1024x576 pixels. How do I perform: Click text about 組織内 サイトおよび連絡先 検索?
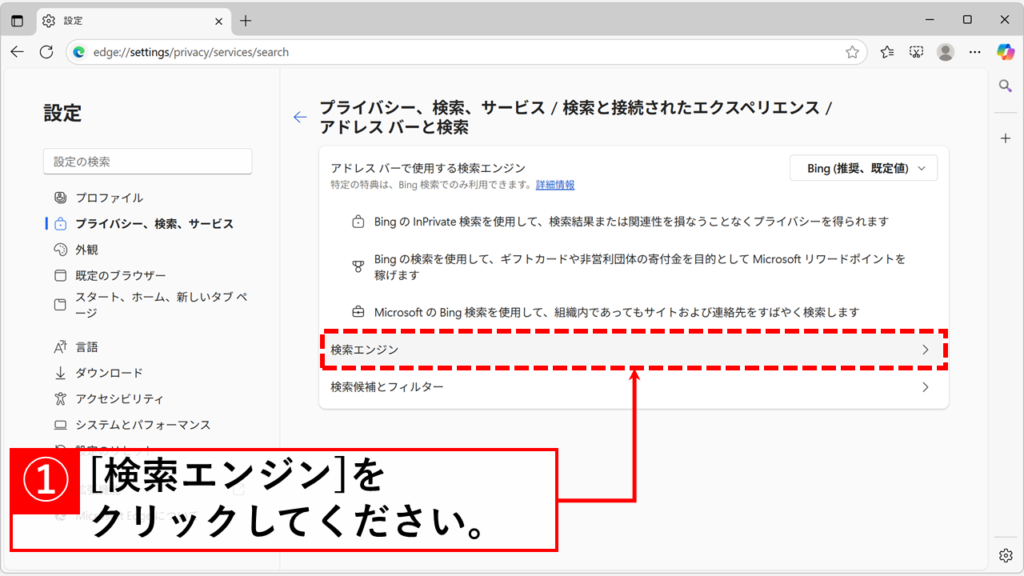pos(616,312)
